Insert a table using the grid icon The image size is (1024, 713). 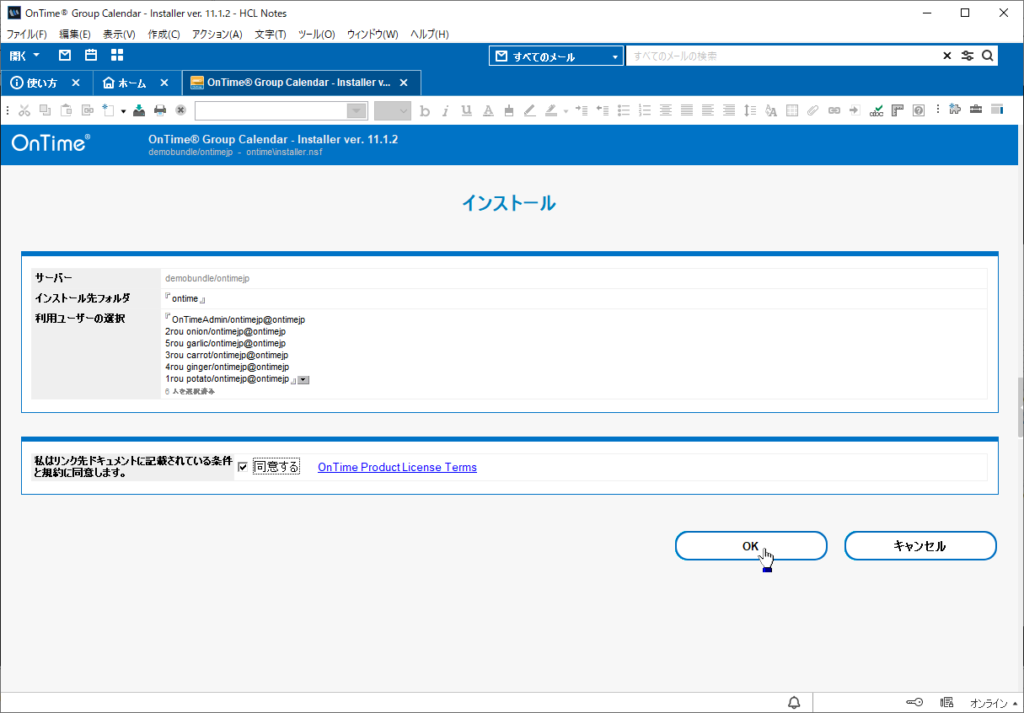pos(792,110)
